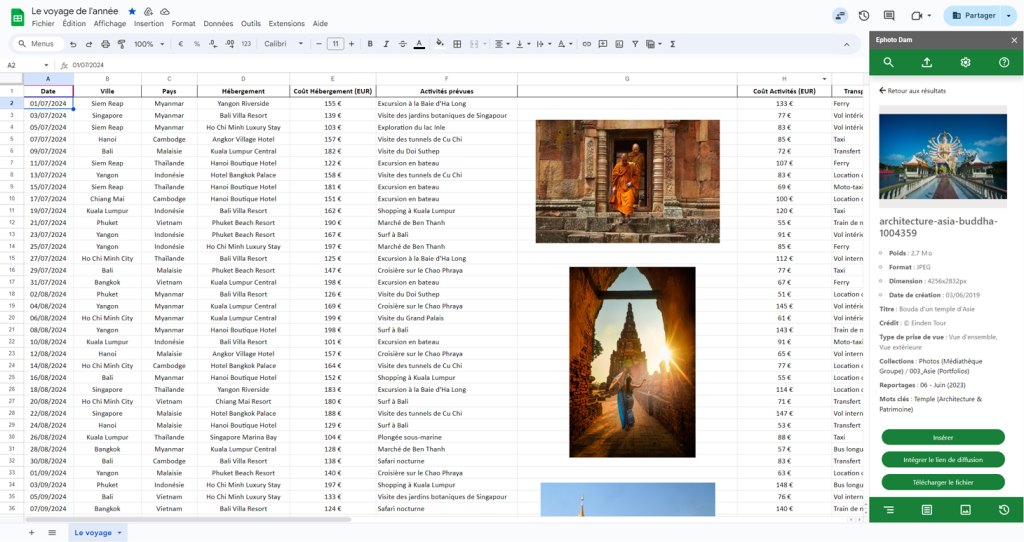Activate the paint format tool
1024x542 pixels.
coord(121,44)
